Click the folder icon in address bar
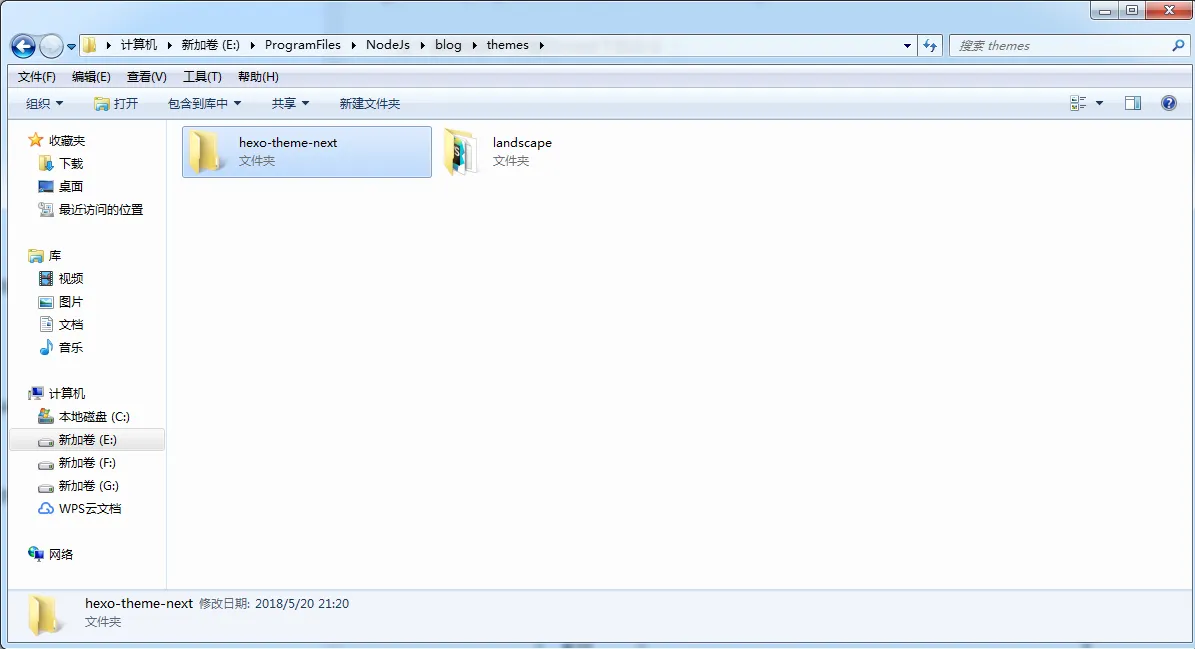Viewport: 1195px width, 649px height. click(x=89, y=45)
